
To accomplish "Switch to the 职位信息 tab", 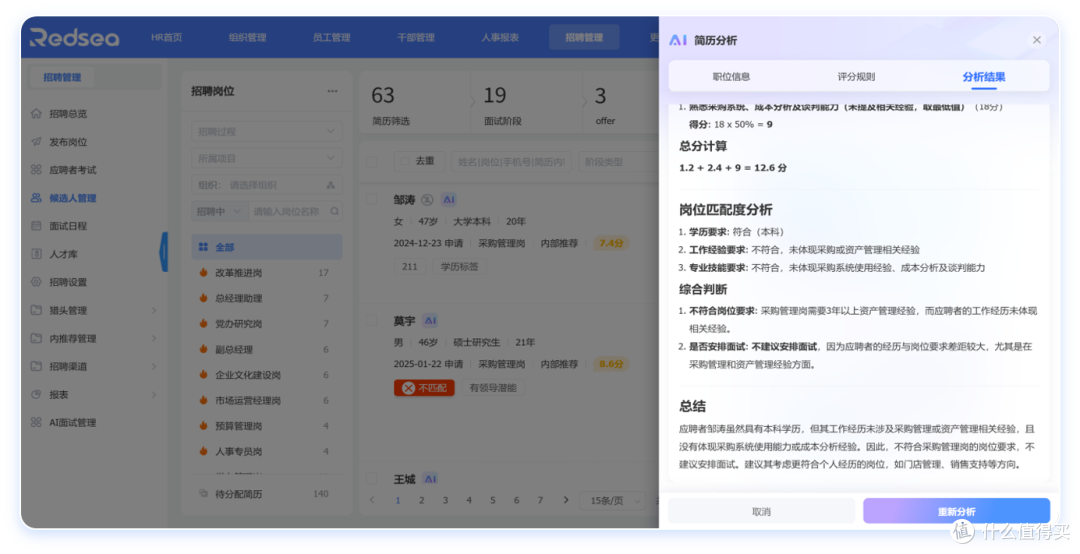I will pos(731,76).
